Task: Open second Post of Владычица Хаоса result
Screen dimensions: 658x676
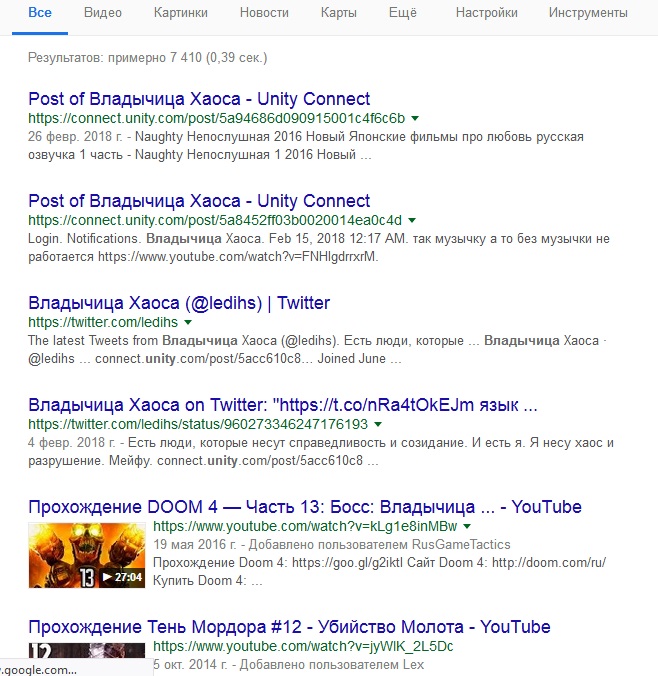Action: point(199,201)
